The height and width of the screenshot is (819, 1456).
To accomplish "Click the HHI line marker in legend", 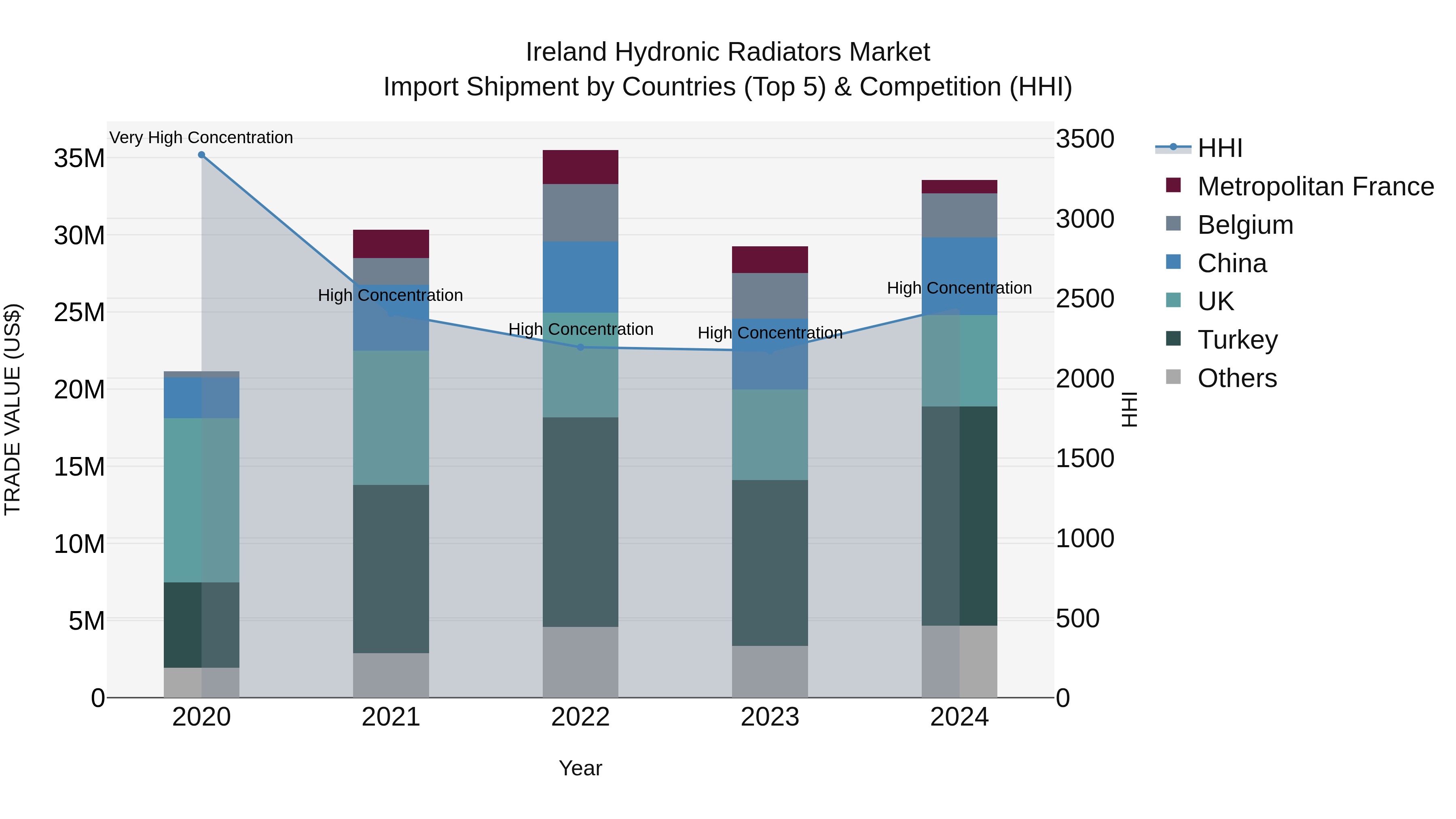I will tap(1173, 147).
